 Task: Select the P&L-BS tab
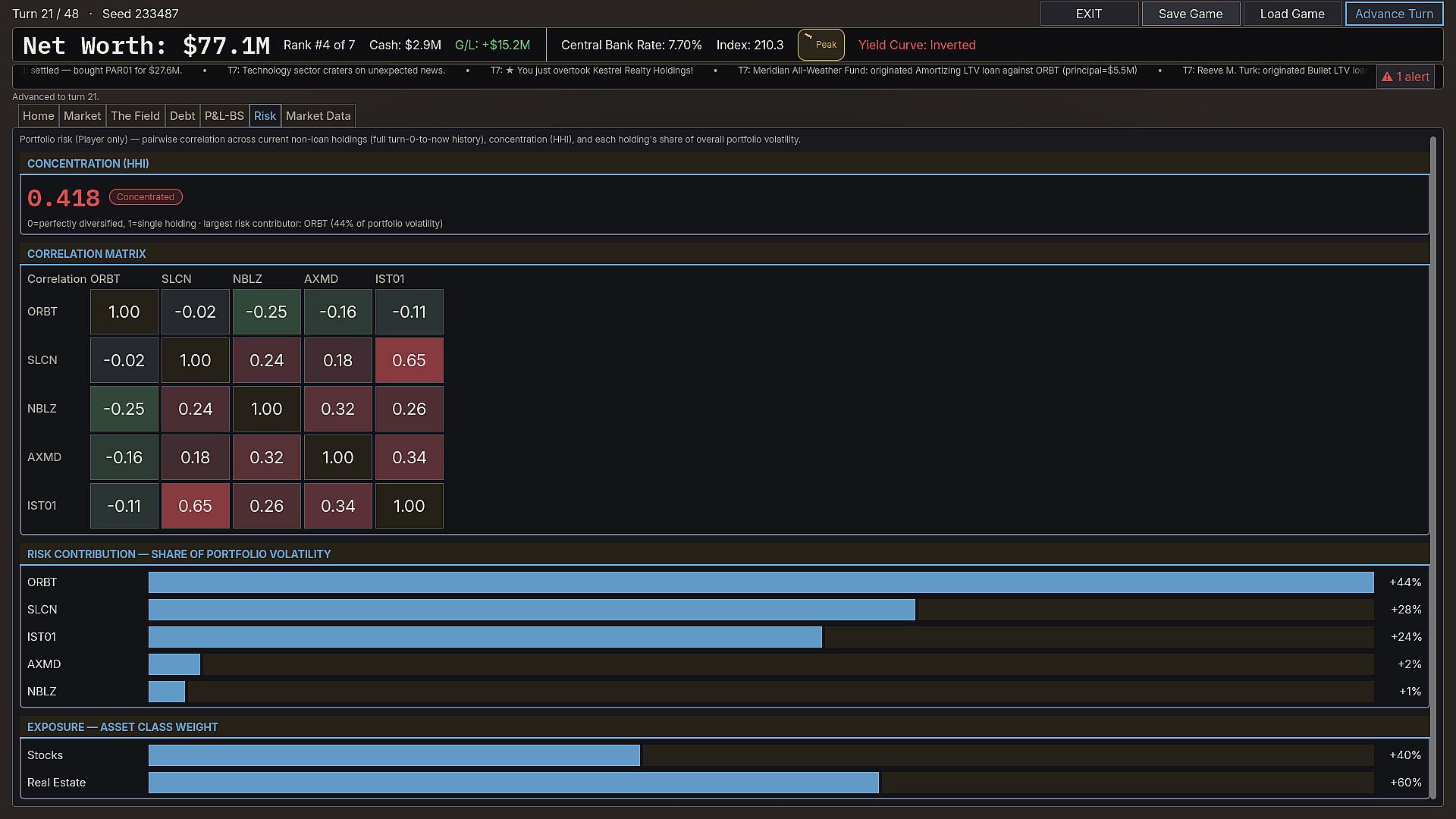coord(224,116)
